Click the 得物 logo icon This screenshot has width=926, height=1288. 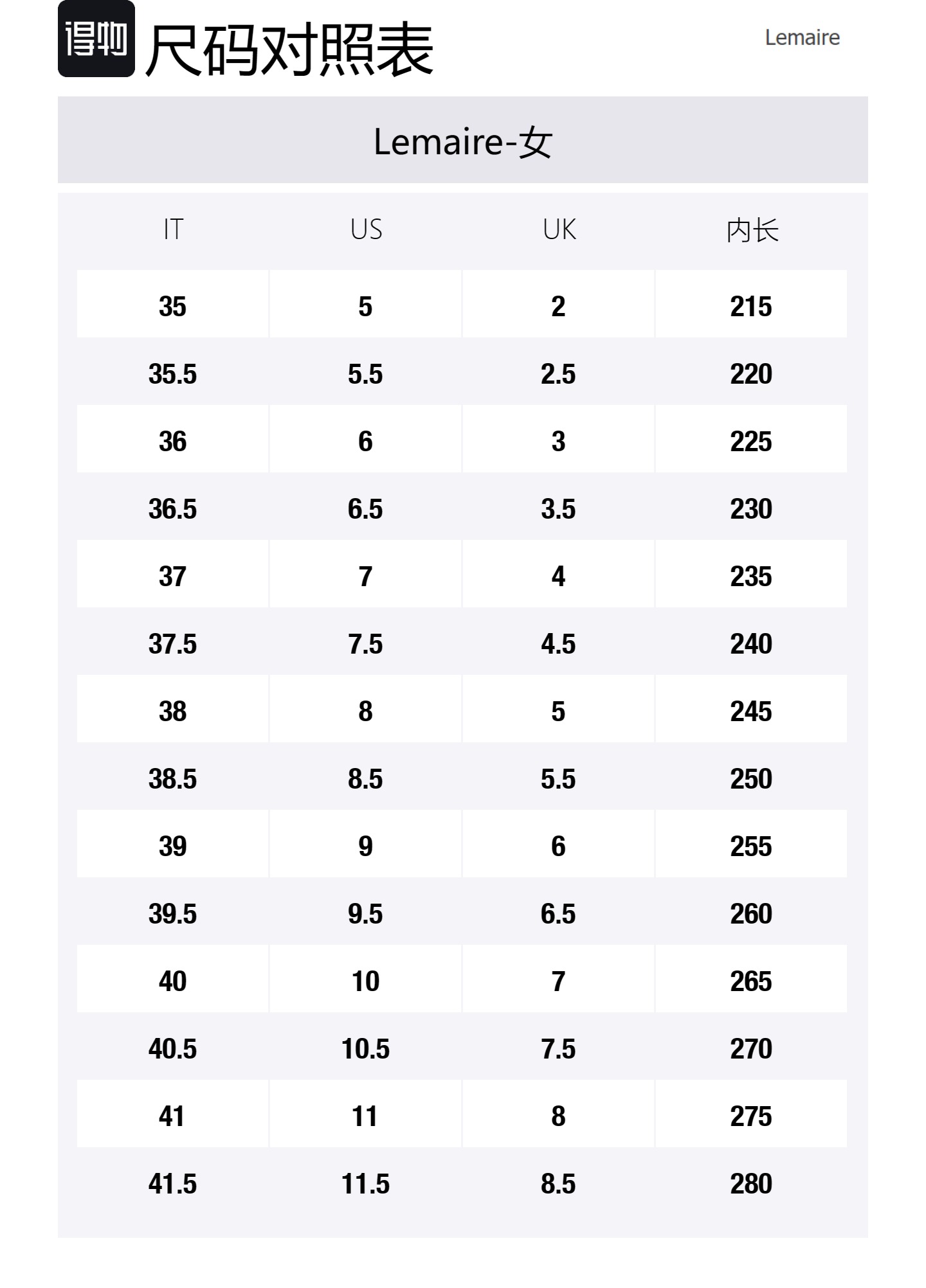(96, 39)
